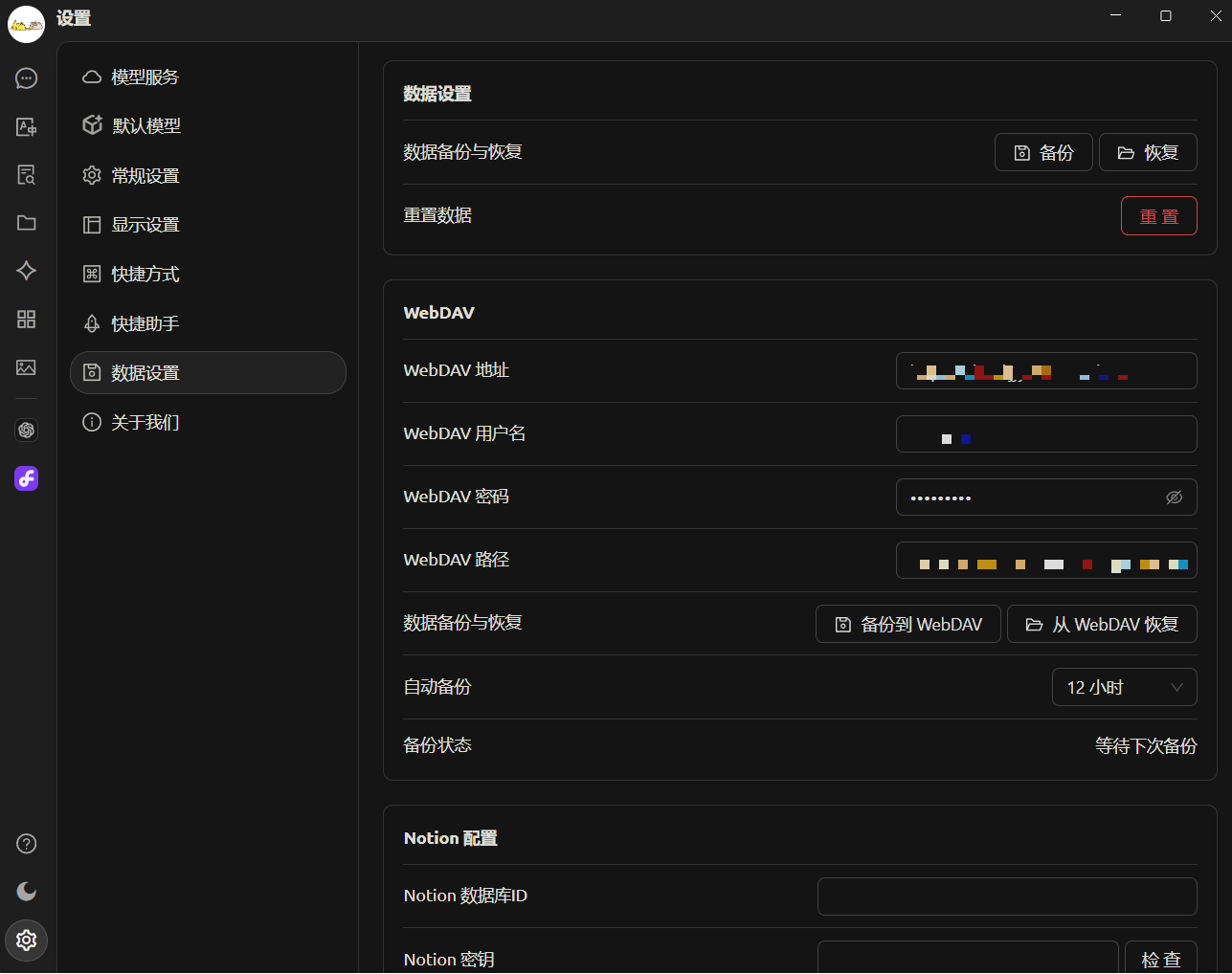This screenshot has width=1232, height=974.
Task: Open the mini apps grid icon
Action: click(x=27, y=319)
